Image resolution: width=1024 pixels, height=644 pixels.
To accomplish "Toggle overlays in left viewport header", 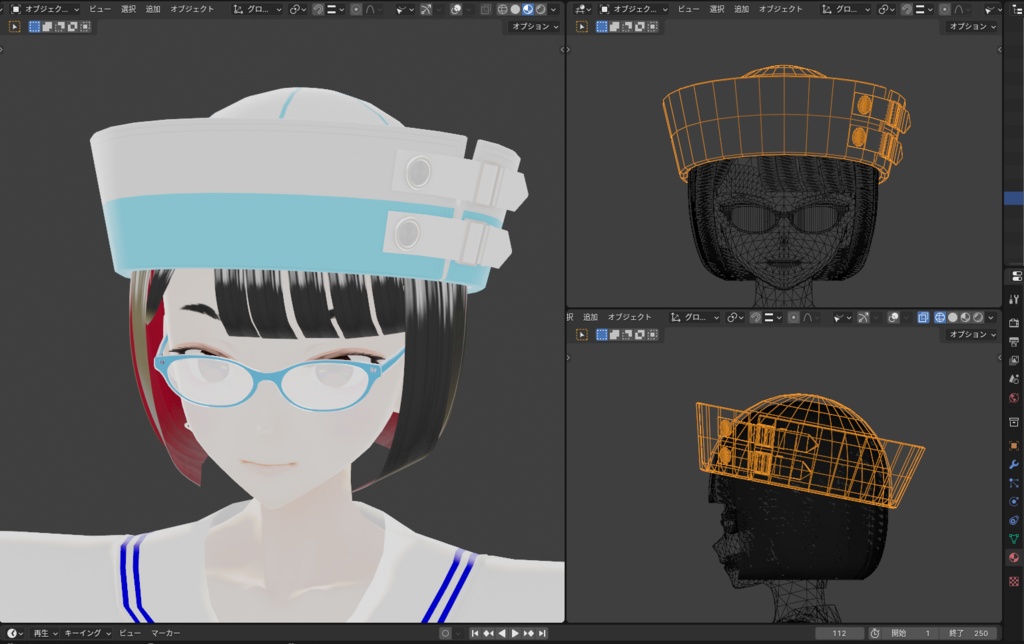I will tap(456, 9).
